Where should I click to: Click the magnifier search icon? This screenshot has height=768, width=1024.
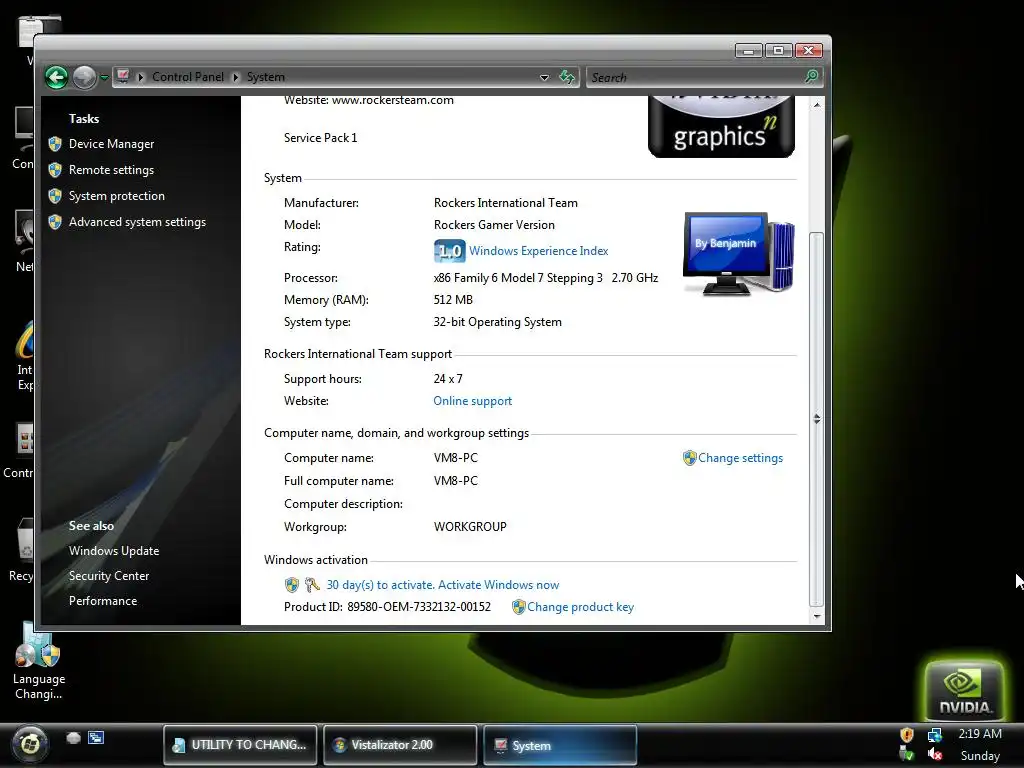(x=812, y=76)
